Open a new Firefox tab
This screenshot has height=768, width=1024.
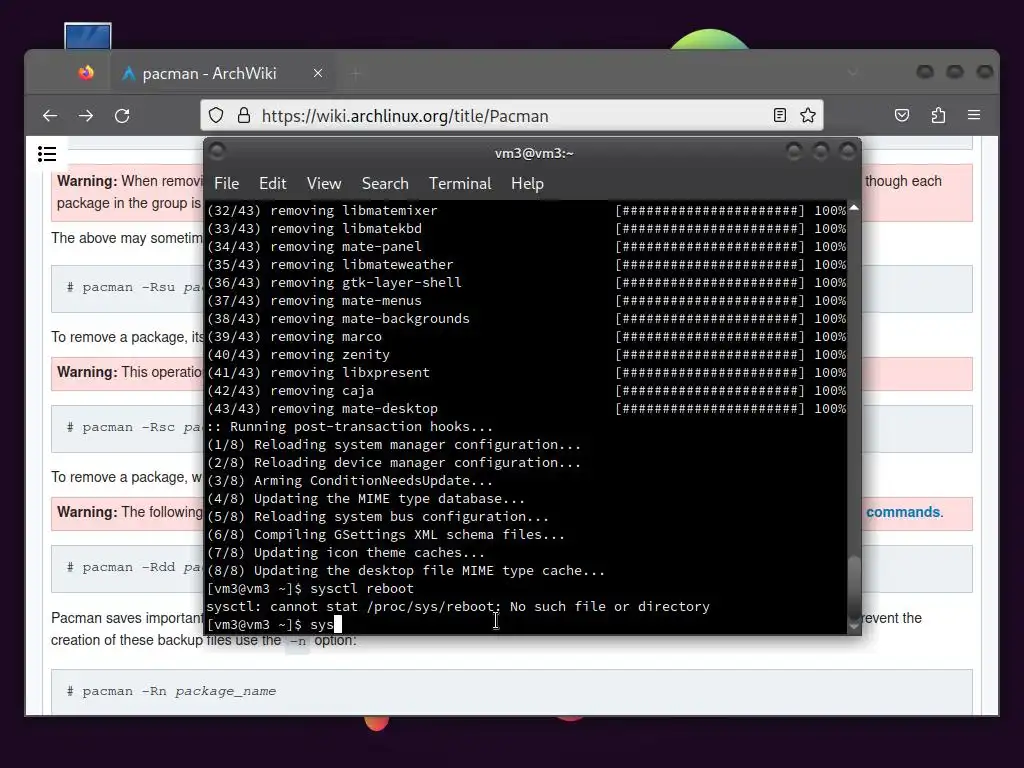(356, 73)
